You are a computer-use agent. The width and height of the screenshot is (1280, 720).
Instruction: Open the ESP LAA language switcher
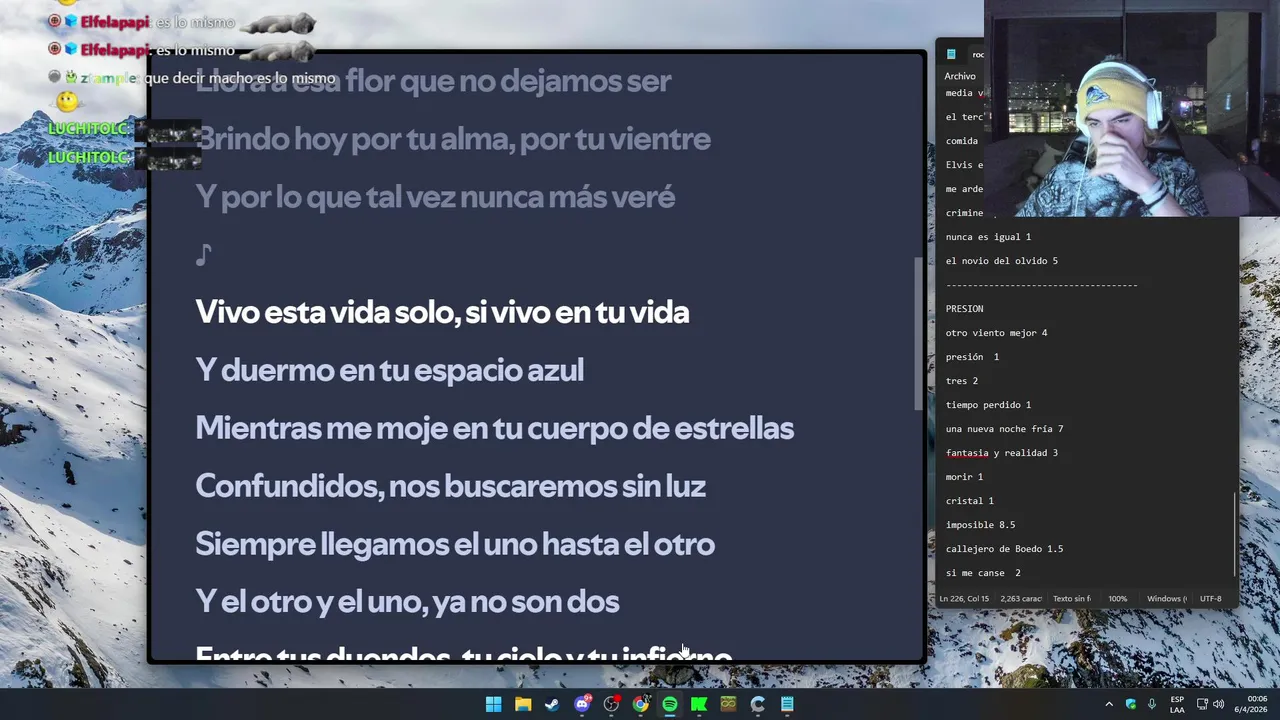pyautogui.click(x=1177, y=704)
